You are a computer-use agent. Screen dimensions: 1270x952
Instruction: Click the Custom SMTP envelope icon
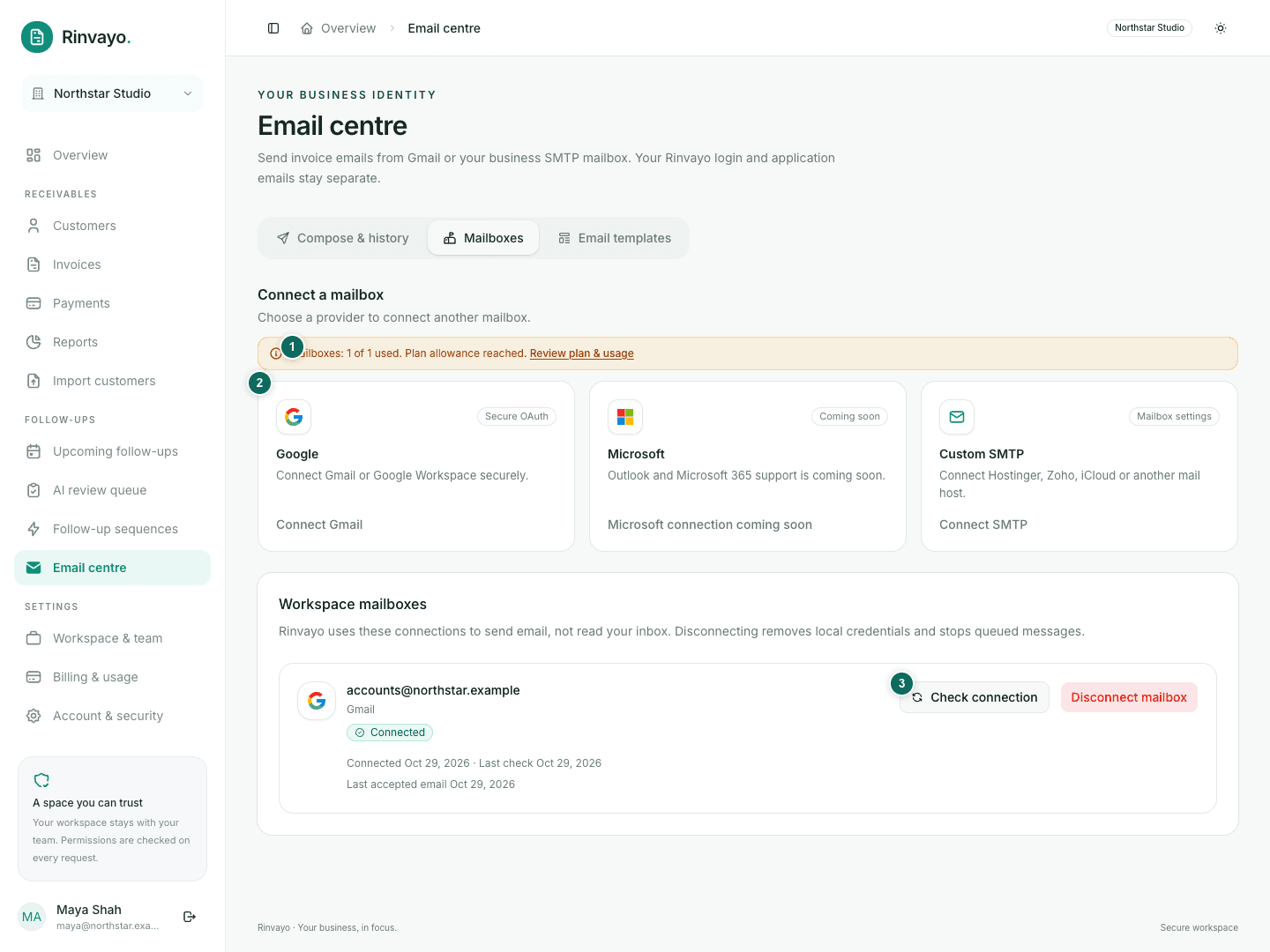957,417
